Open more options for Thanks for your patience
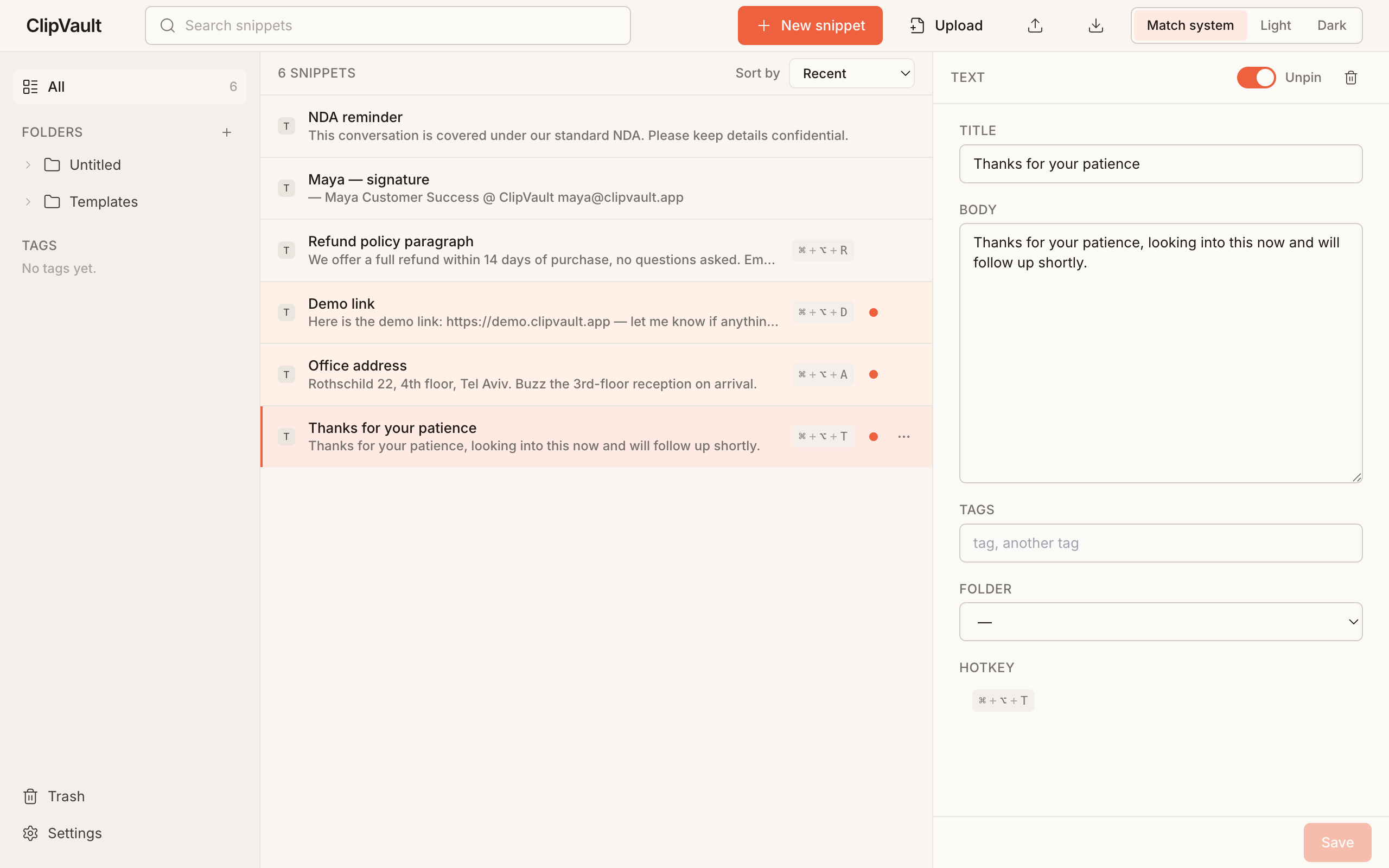Screen dimensions: 1389x868 coord(903,436)
